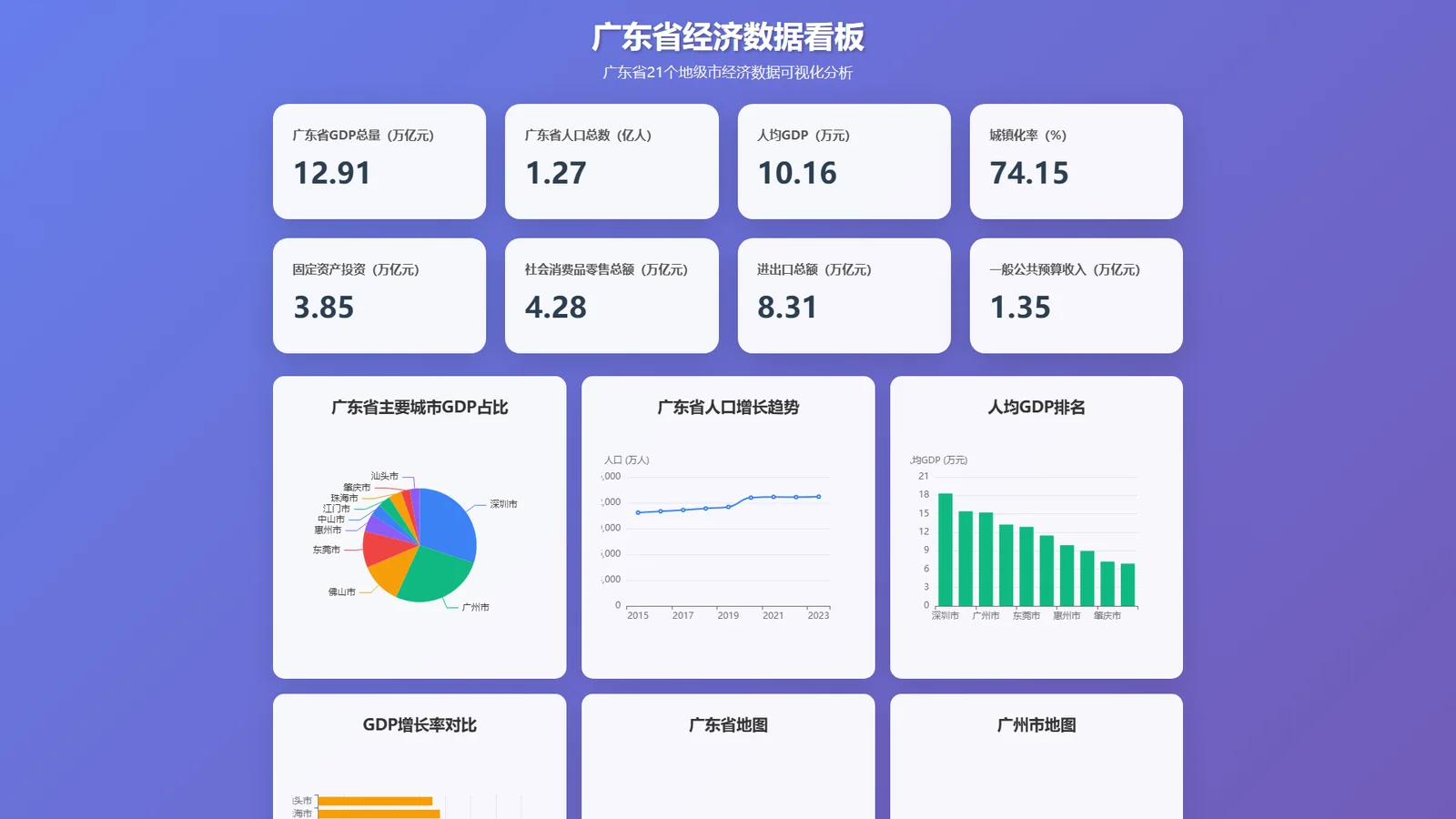1456x819 pixels.
Task: Click the 汕头市 label beside the pie chart
Action: point(384,476)
